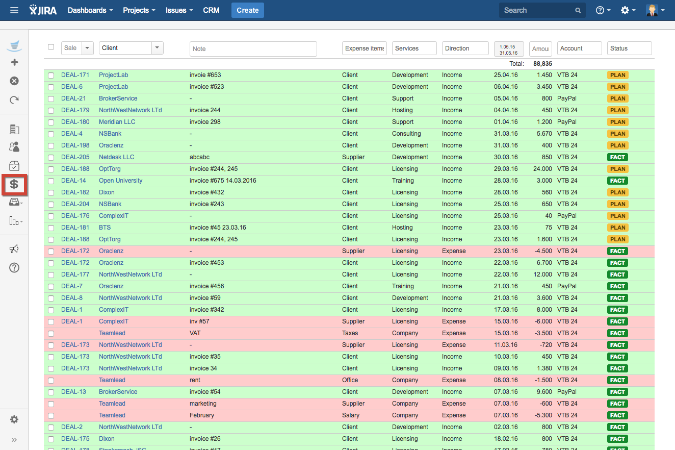Check the DEAL-7 row checkbox

tap(51, 286)
